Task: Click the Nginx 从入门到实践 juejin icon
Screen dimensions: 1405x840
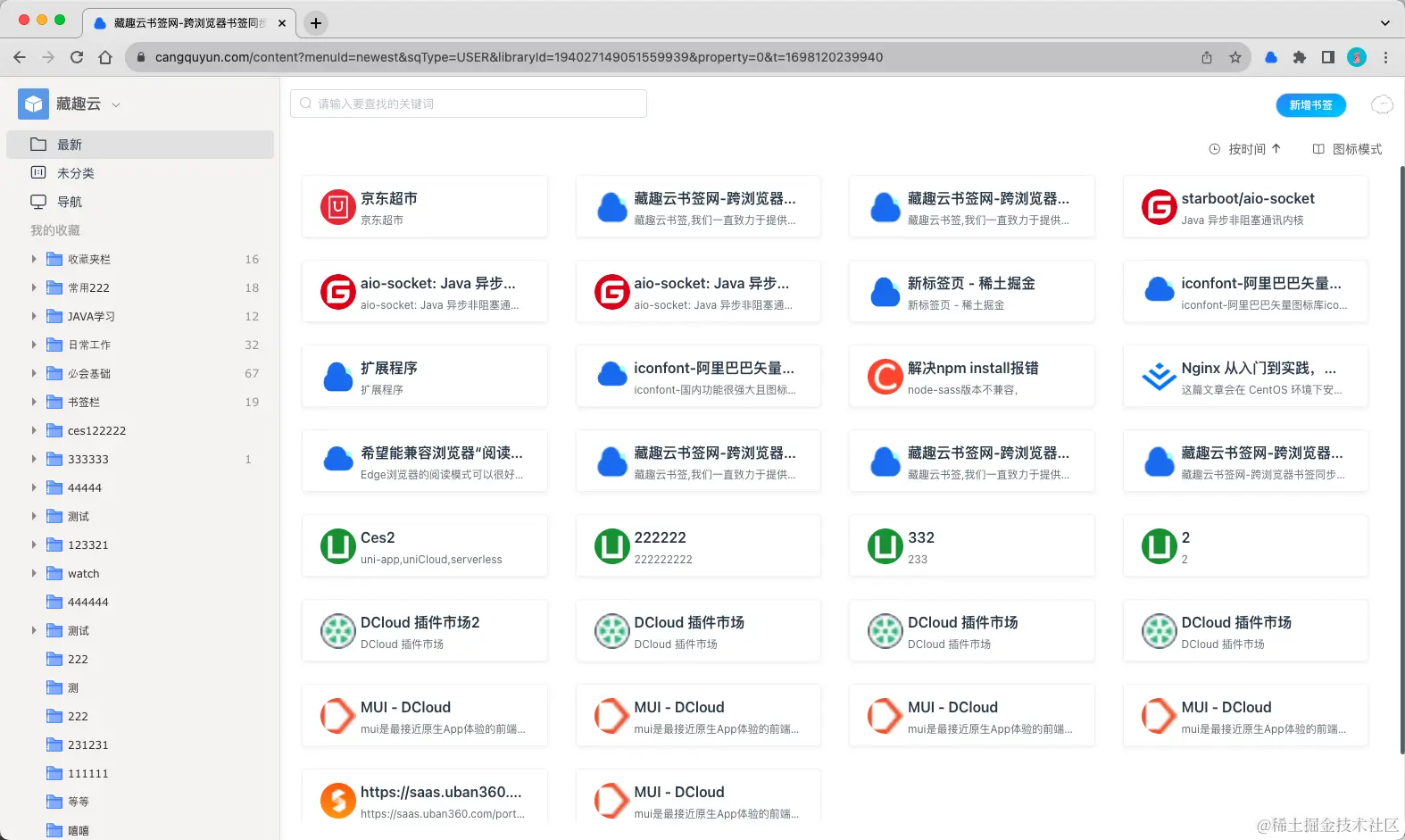Action: pyautogui.click(x=1159, y=377)
